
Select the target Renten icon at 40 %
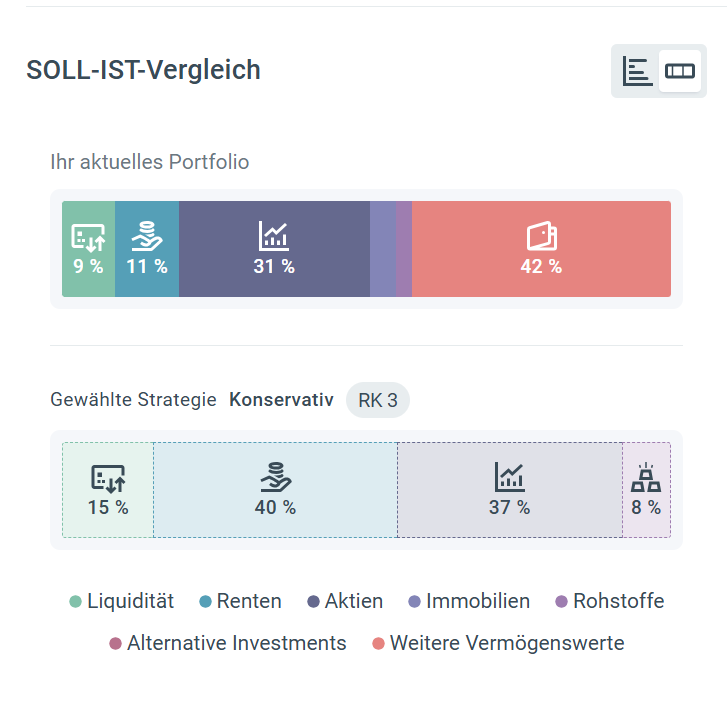(x=276, y=477)
